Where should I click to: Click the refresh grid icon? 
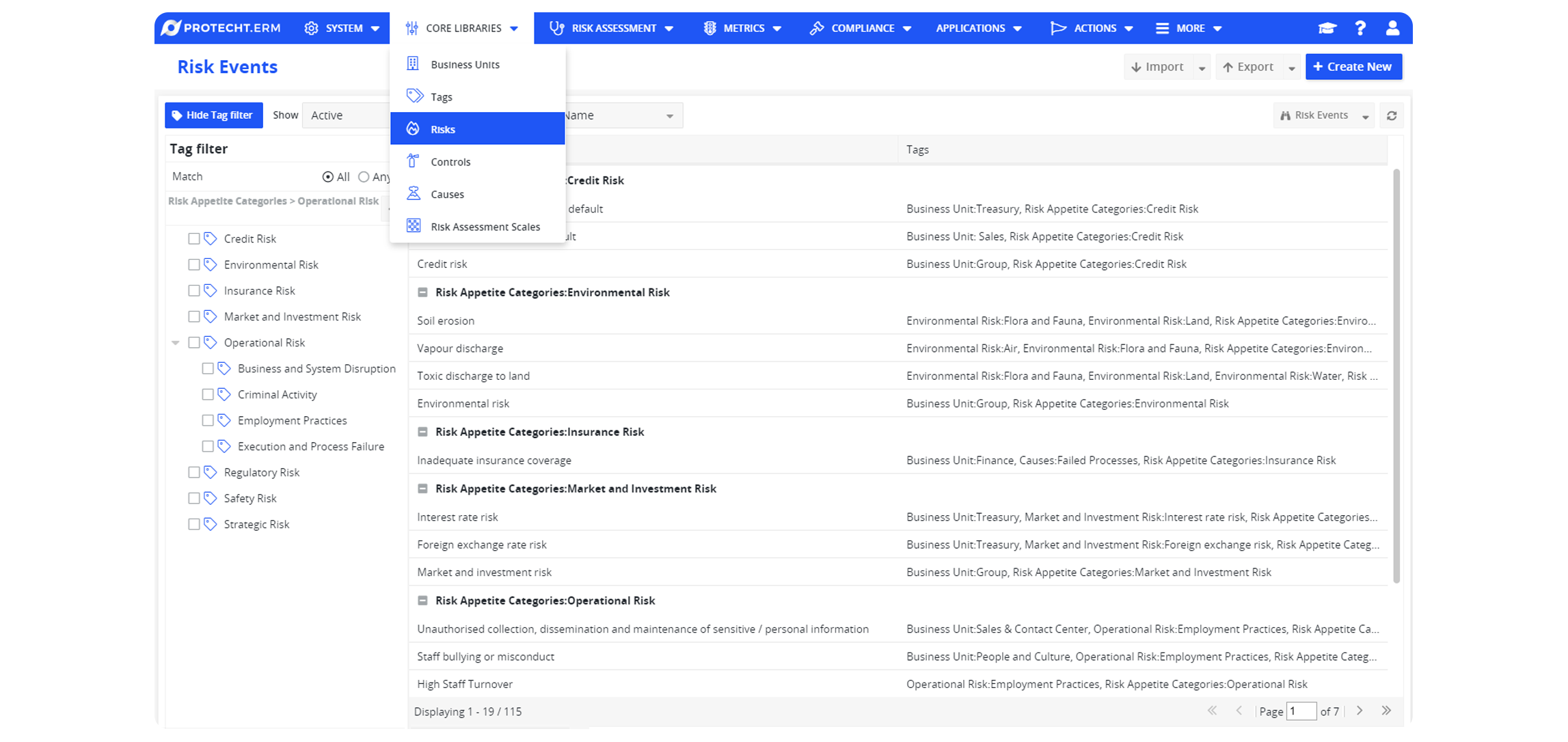click(x=1392, y=115)
